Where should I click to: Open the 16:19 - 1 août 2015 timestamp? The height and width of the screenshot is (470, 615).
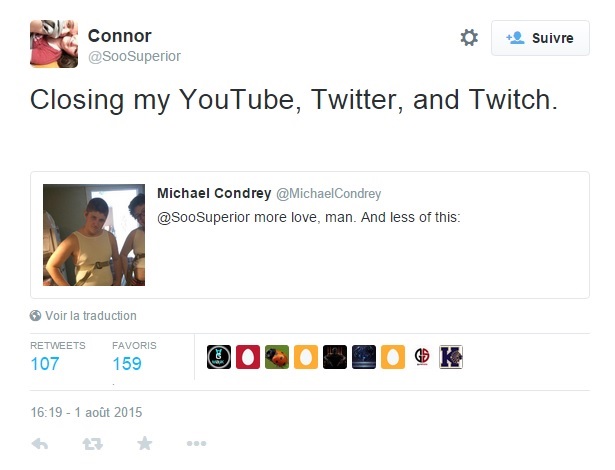pyautogui.click(x=87, y=411)
